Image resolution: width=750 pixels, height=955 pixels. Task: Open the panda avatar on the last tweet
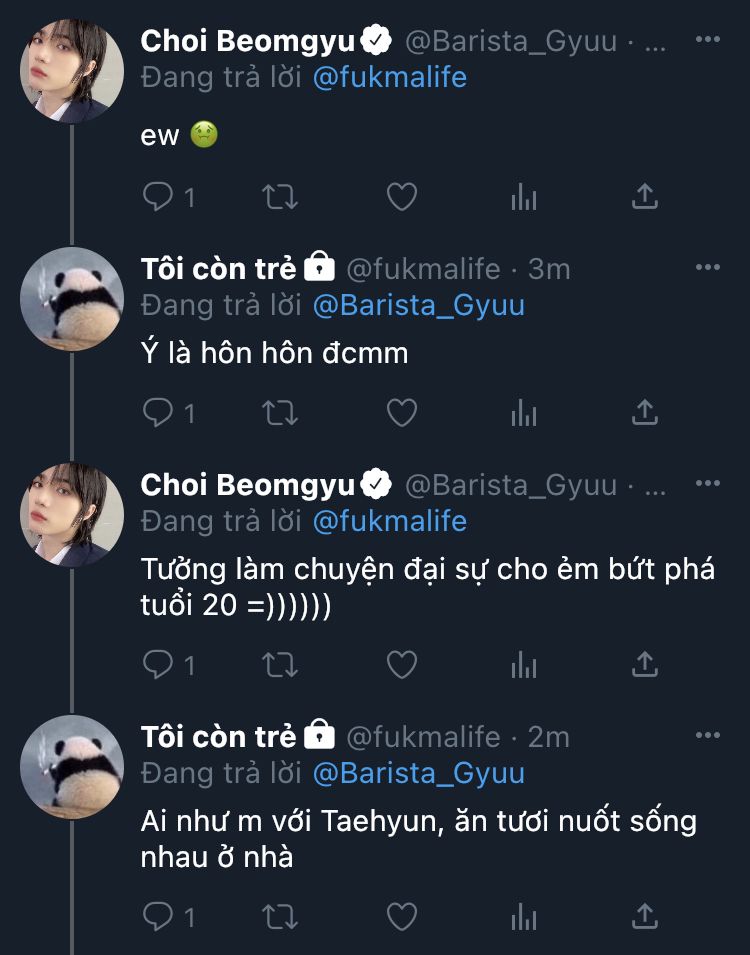tap(72, 766)
